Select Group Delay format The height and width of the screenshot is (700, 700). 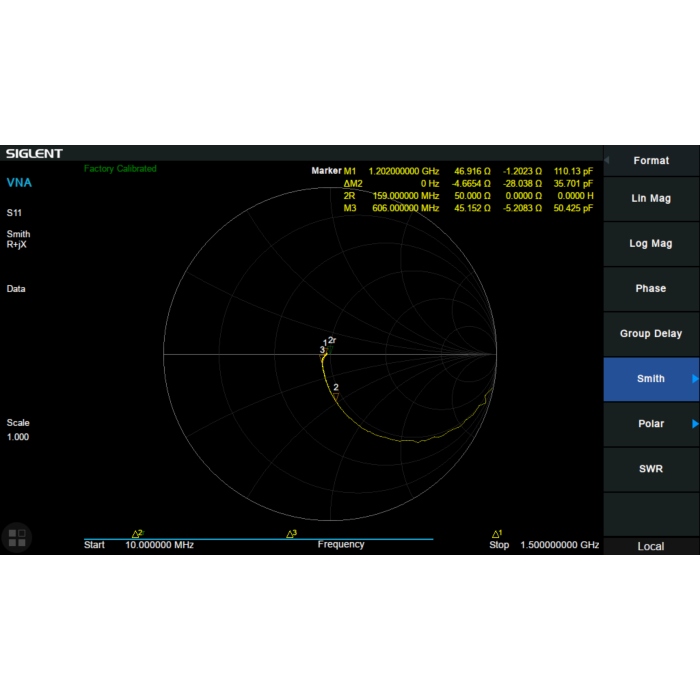coord(651,334)
